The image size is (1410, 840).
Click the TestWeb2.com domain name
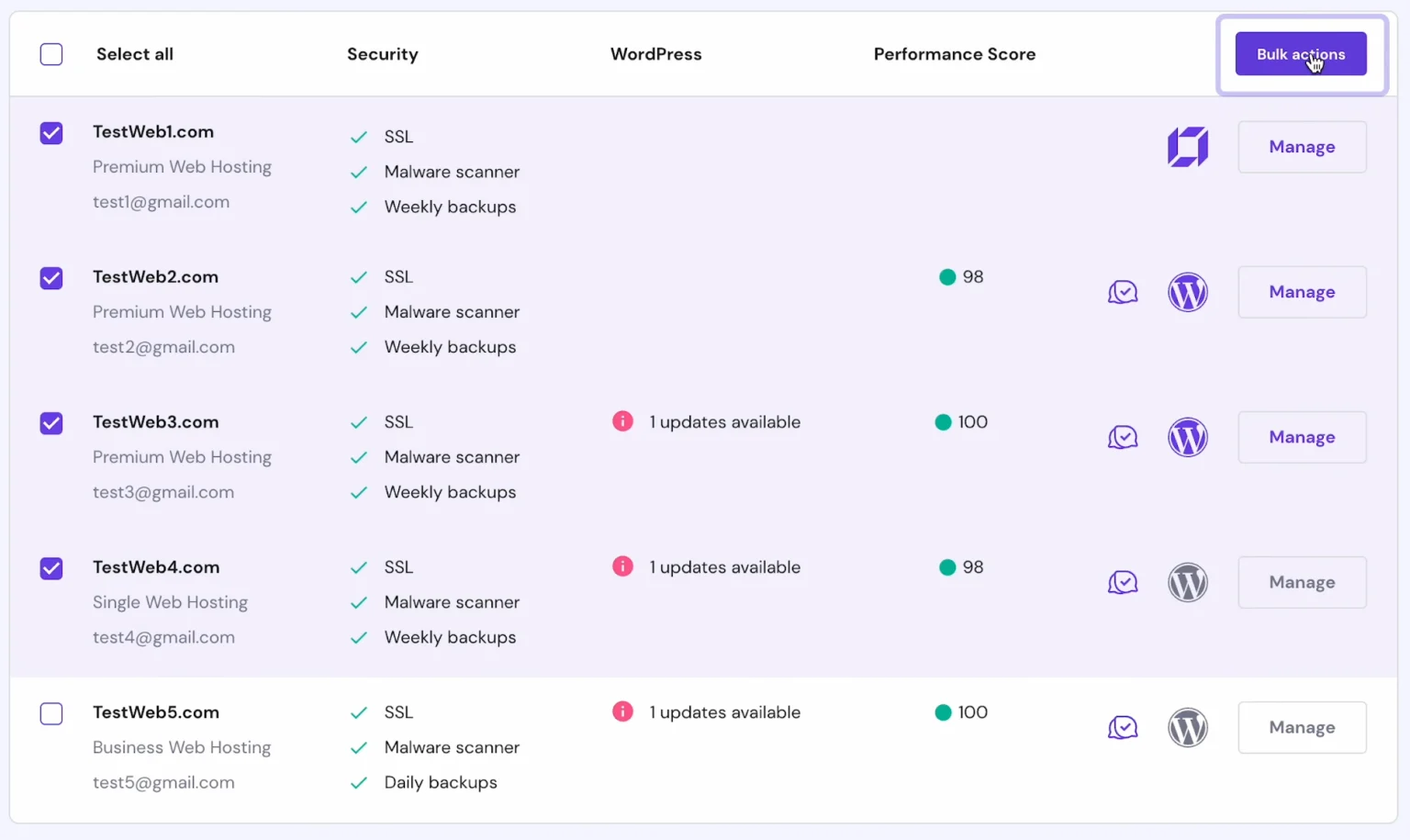[155, 277]
